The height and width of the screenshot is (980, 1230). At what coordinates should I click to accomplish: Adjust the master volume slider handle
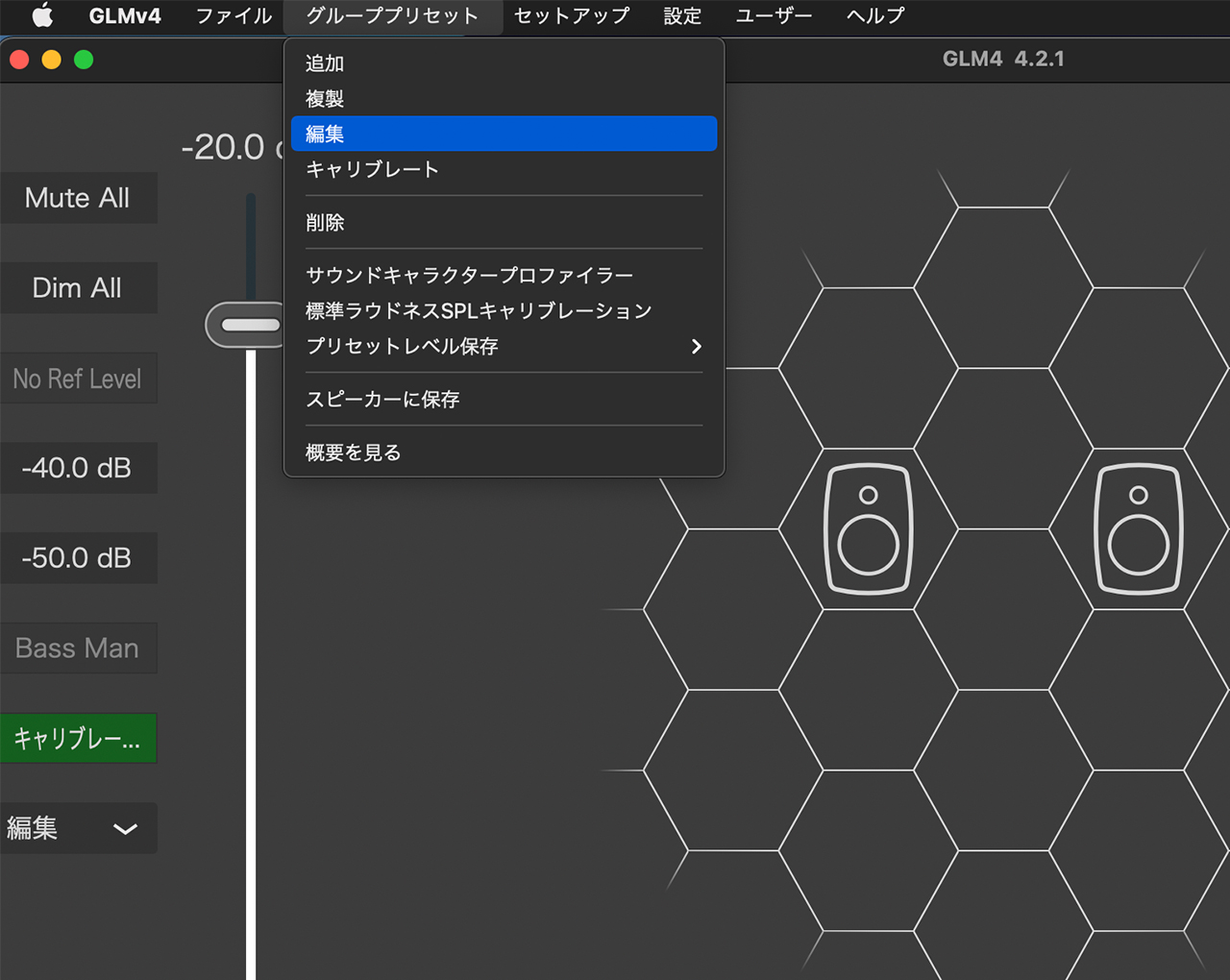click(x=245, y=324)
